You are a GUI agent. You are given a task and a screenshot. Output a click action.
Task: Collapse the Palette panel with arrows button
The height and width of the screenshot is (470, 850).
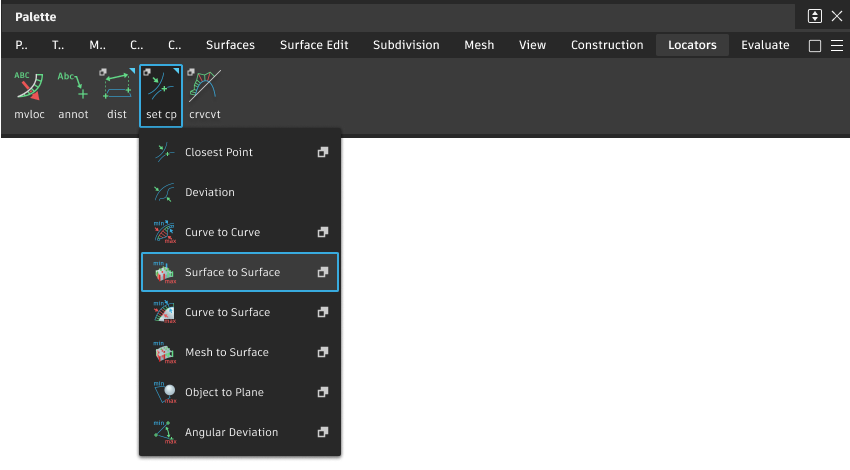(815, 16)
